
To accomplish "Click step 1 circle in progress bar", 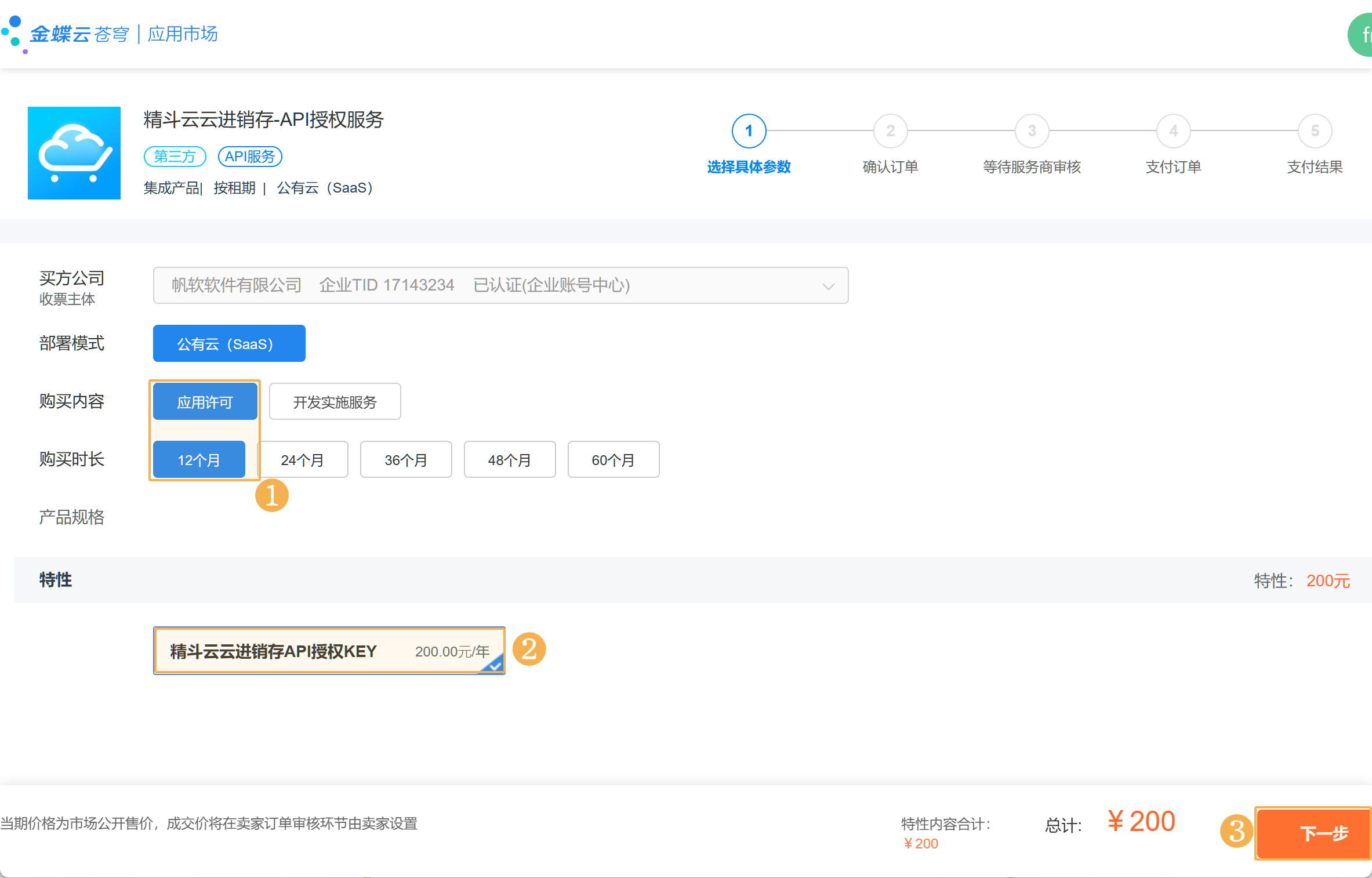I will click(749, 131).
